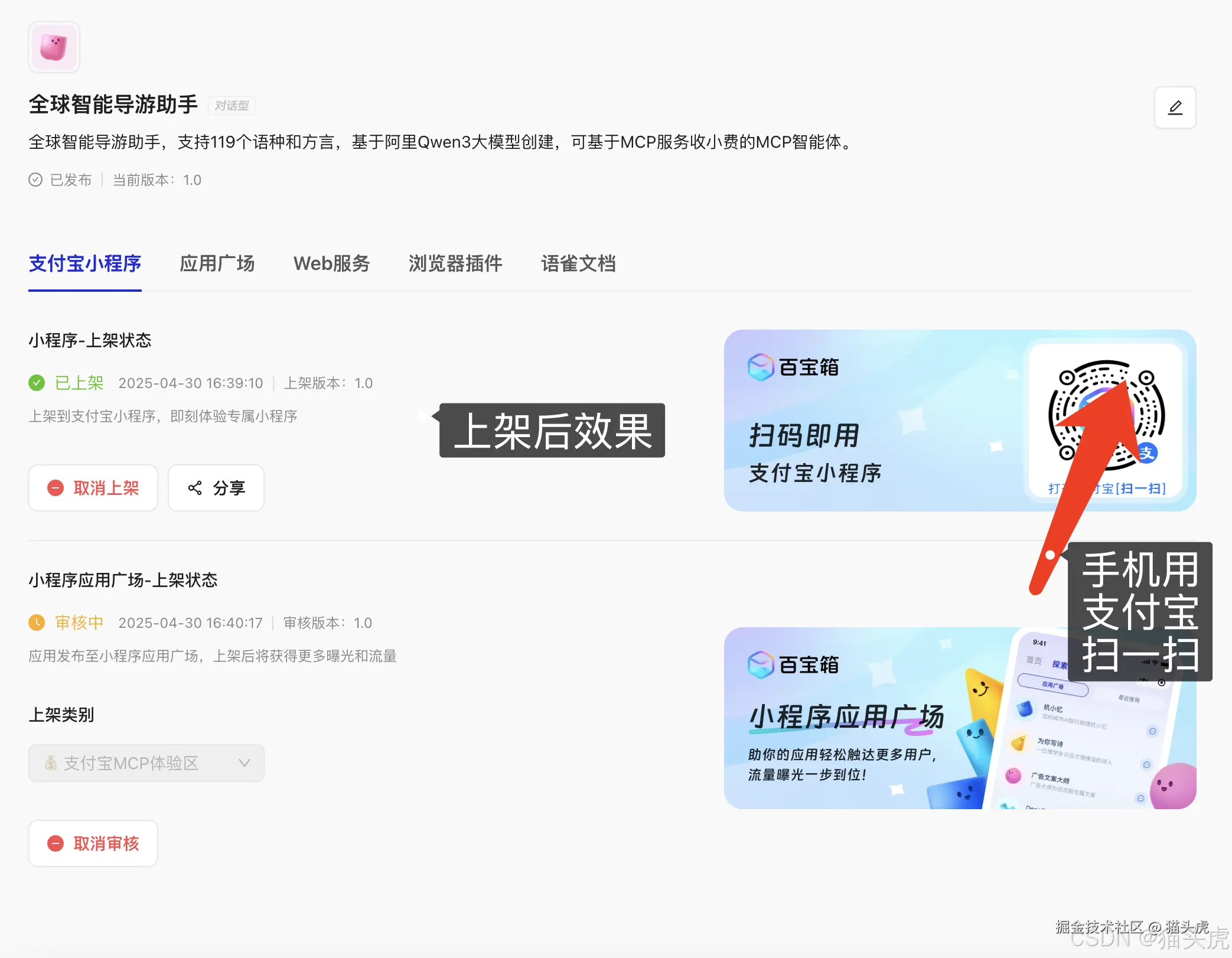Click the 取消上架 button
This screenshot has width=1232, height=958.
click(93, 488)
